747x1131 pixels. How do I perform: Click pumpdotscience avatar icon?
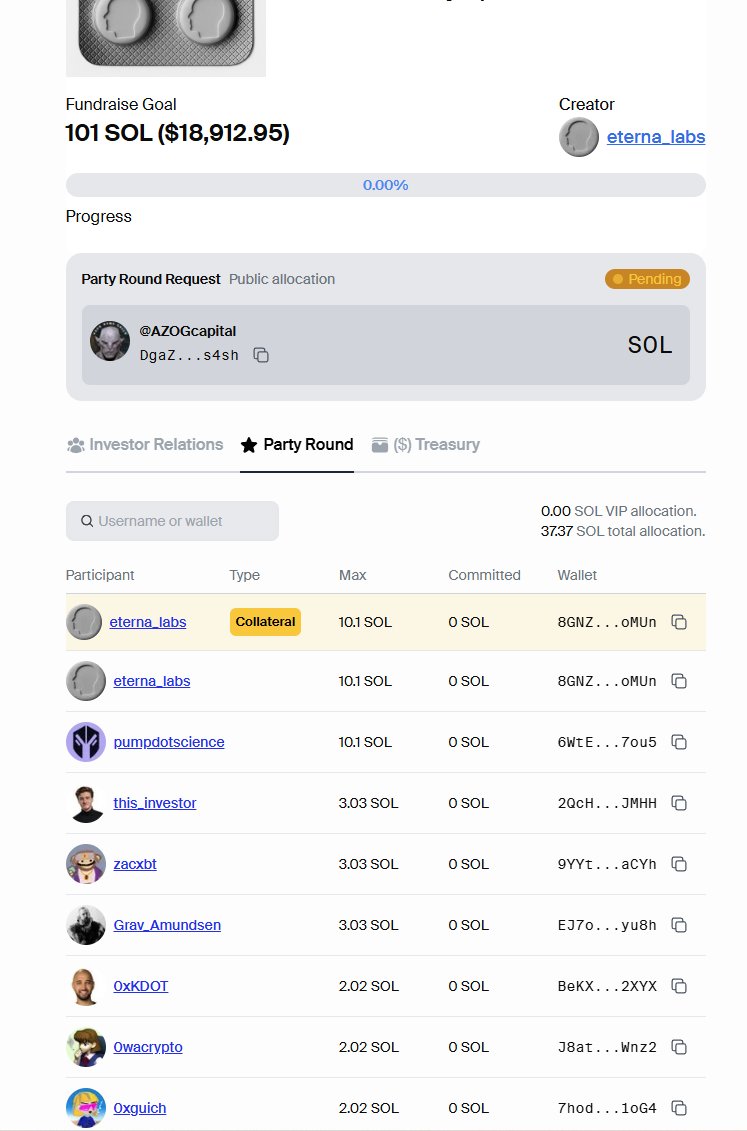pyautogui.click(x=86, y=741)
